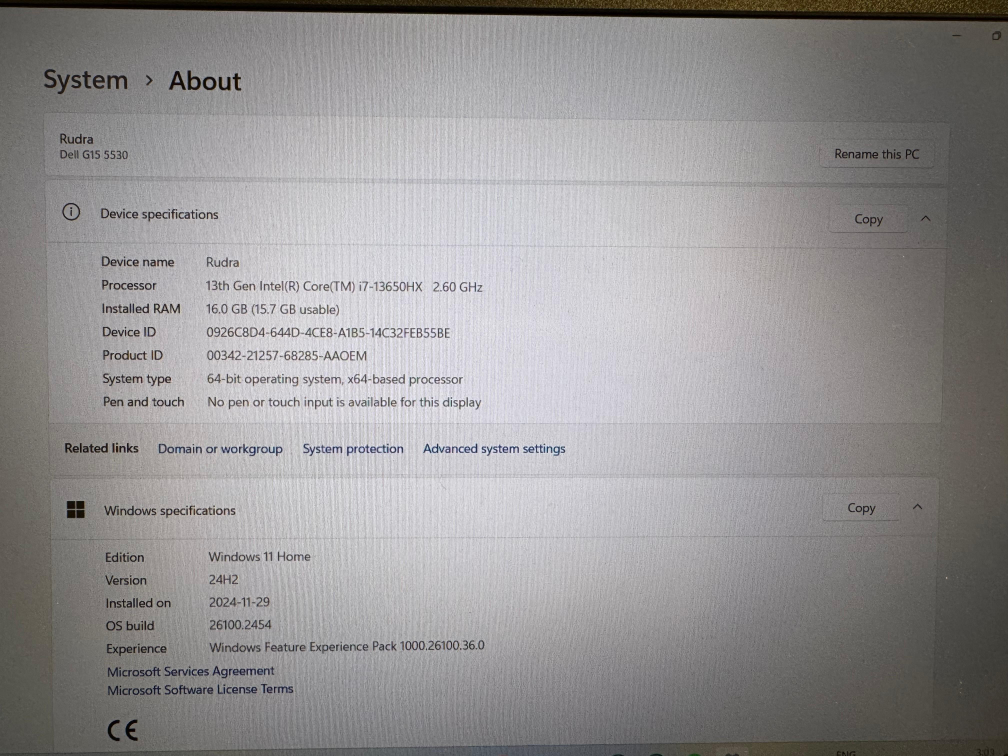The width and height of the screenshot is (1008, 756).
Task: Open Microsoft Software License Terms link
Action: click(x=200, y=689)
